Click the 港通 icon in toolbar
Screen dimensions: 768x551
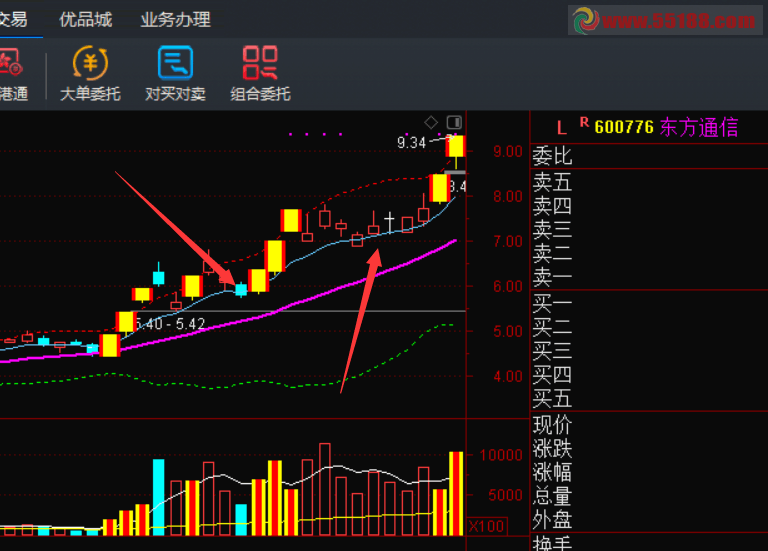point(12,73)
